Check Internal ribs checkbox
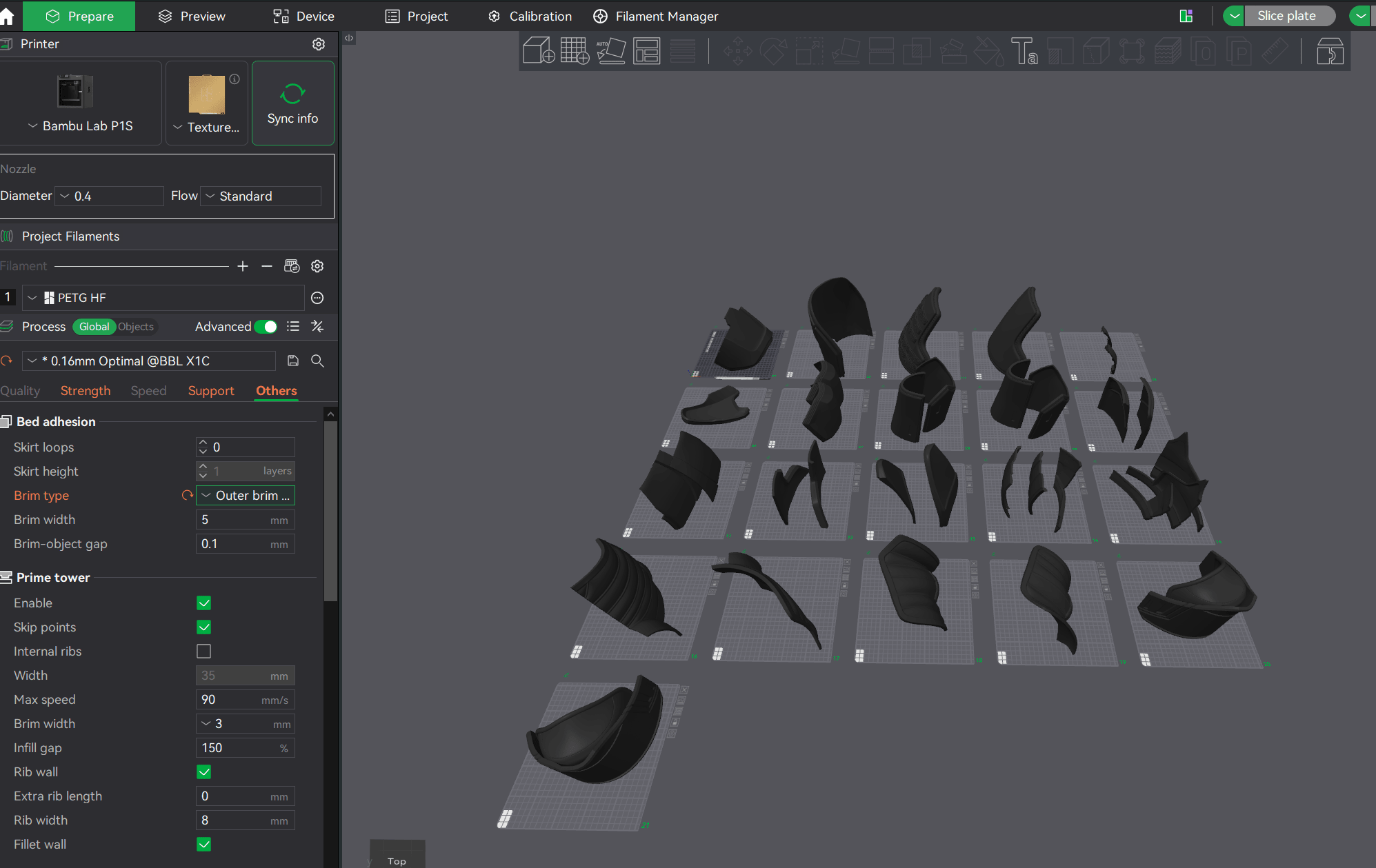 (x=203, y=652)
